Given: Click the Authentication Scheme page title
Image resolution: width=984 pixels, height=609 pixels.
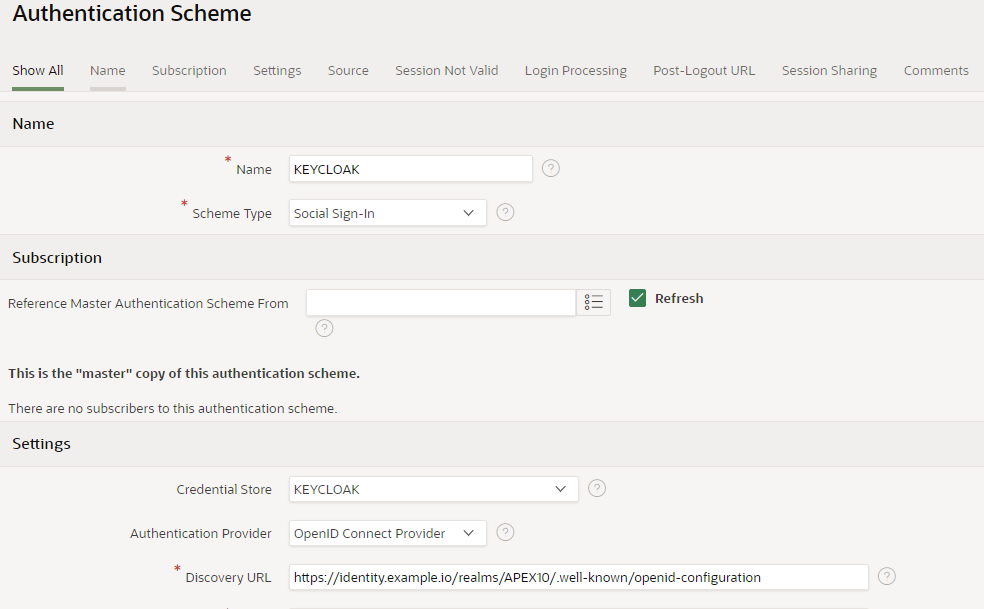Looking at the screenshot, I should pyautogui.click(x=132, y=13).
